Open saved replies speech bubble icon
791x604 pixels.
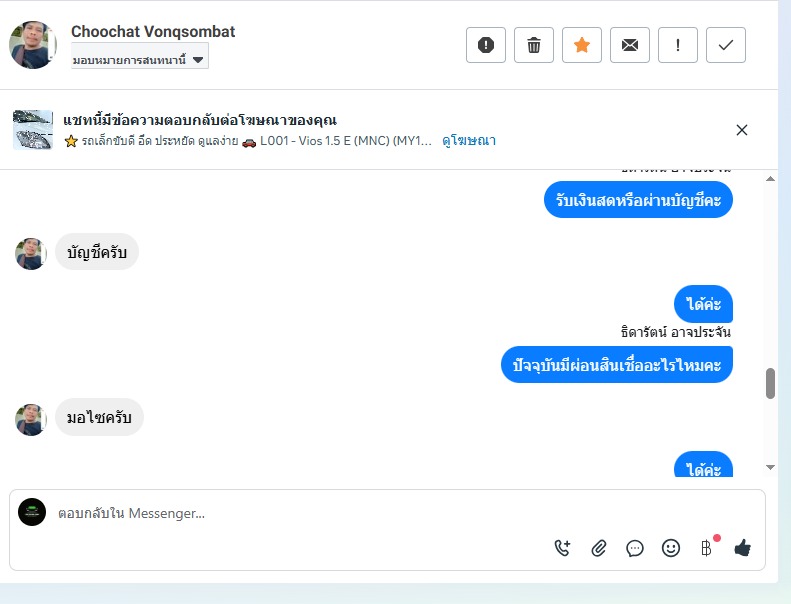635,548
